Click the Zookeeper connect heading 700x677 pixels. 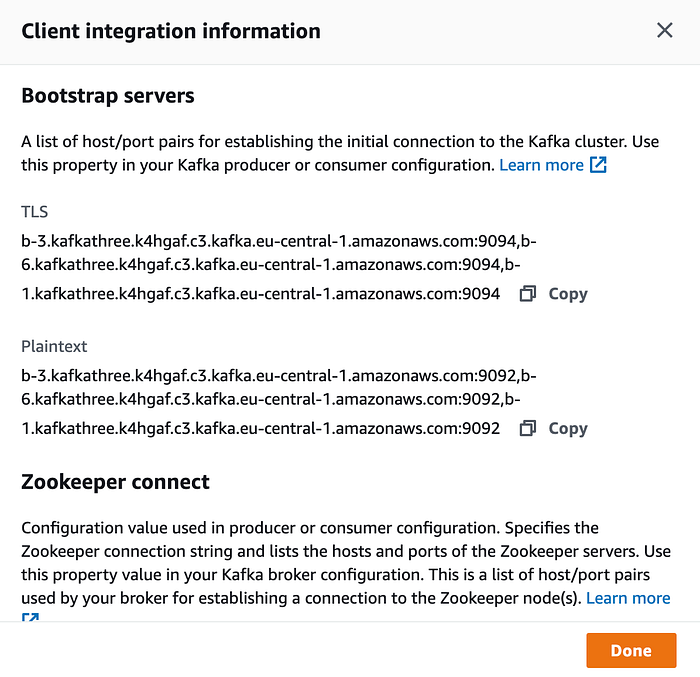pos(115,482)
